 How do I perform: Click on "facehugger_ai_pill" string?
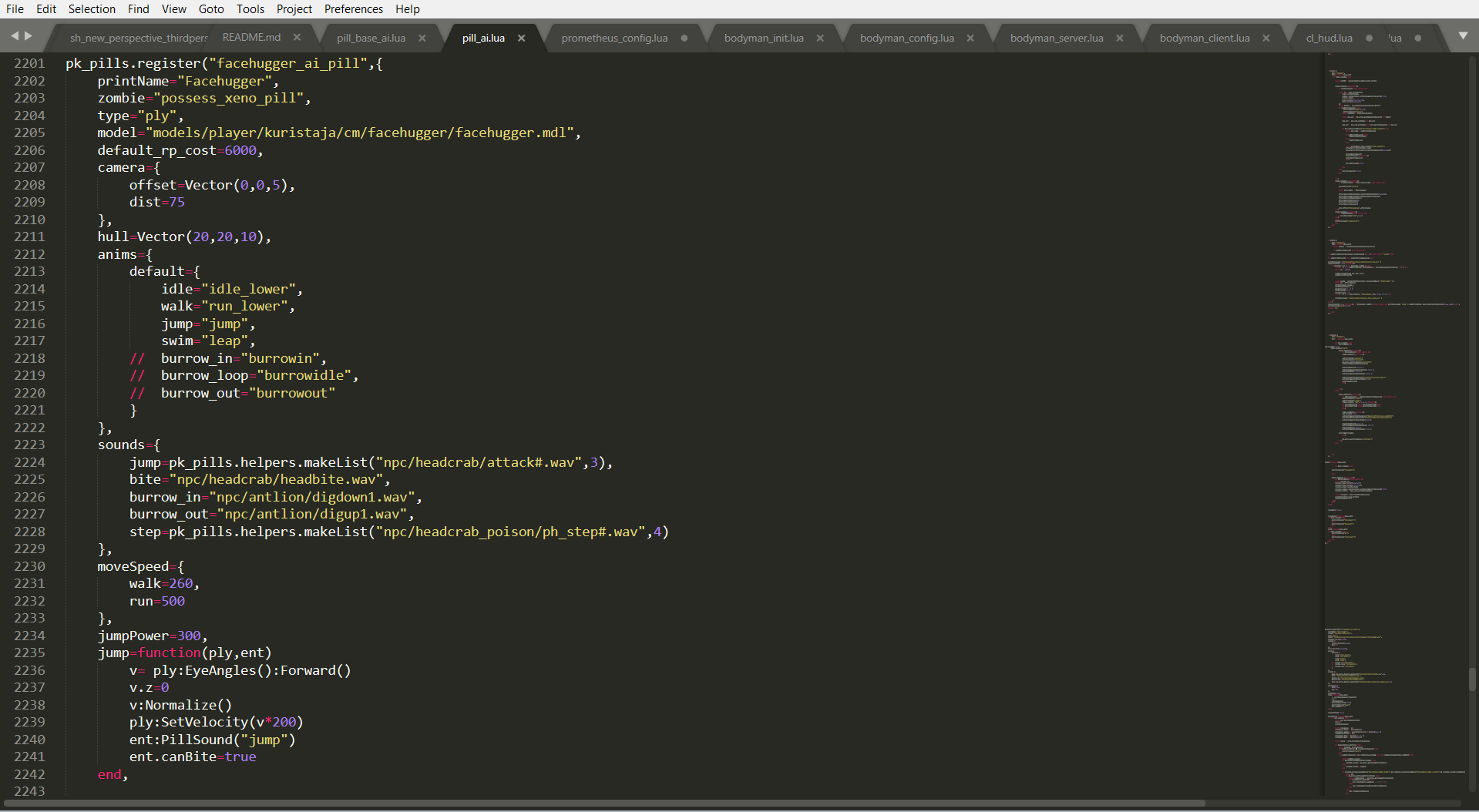[x=287, y=63]
